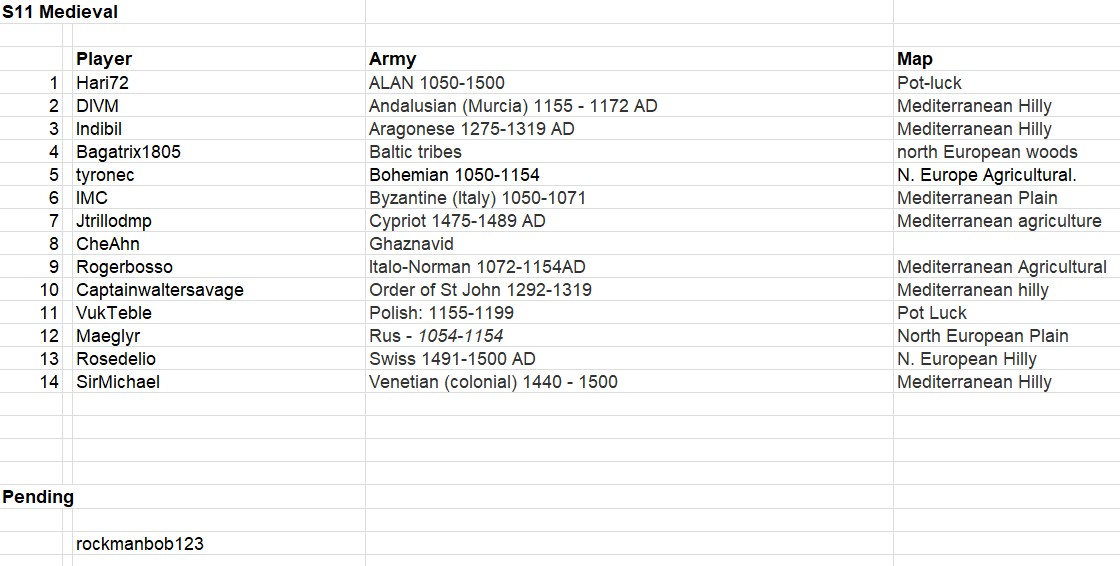Click the north European woods map cell
The width and height of the screenshot is (1120, 566).
[1006, 152]
